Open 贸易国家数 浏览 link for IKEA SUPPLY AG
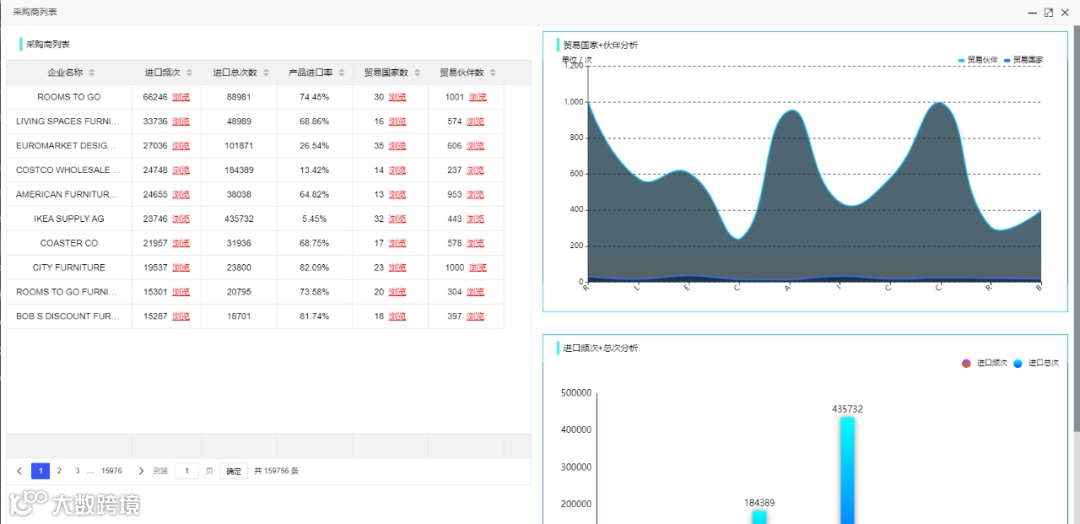 [397, 219]
